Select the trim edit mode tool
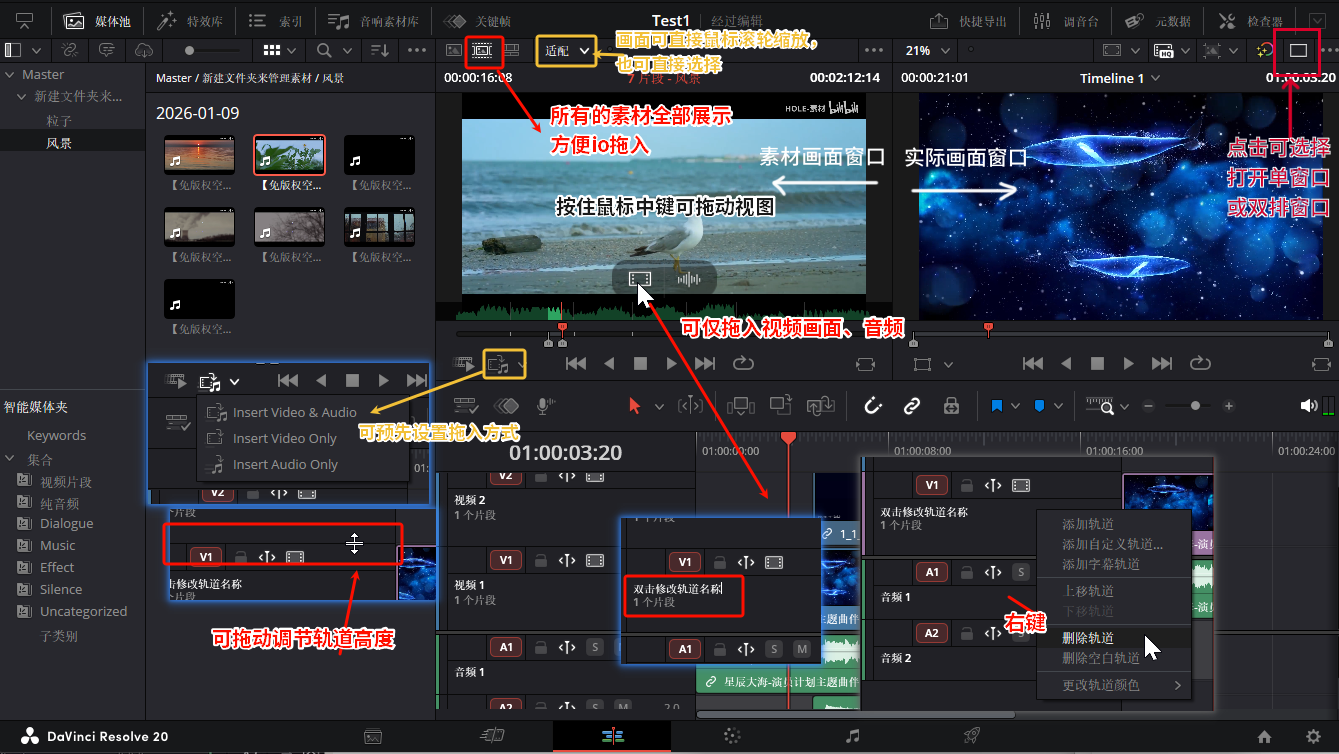Viewport: 1339px width, 754px height. click(x=691, y=406)
